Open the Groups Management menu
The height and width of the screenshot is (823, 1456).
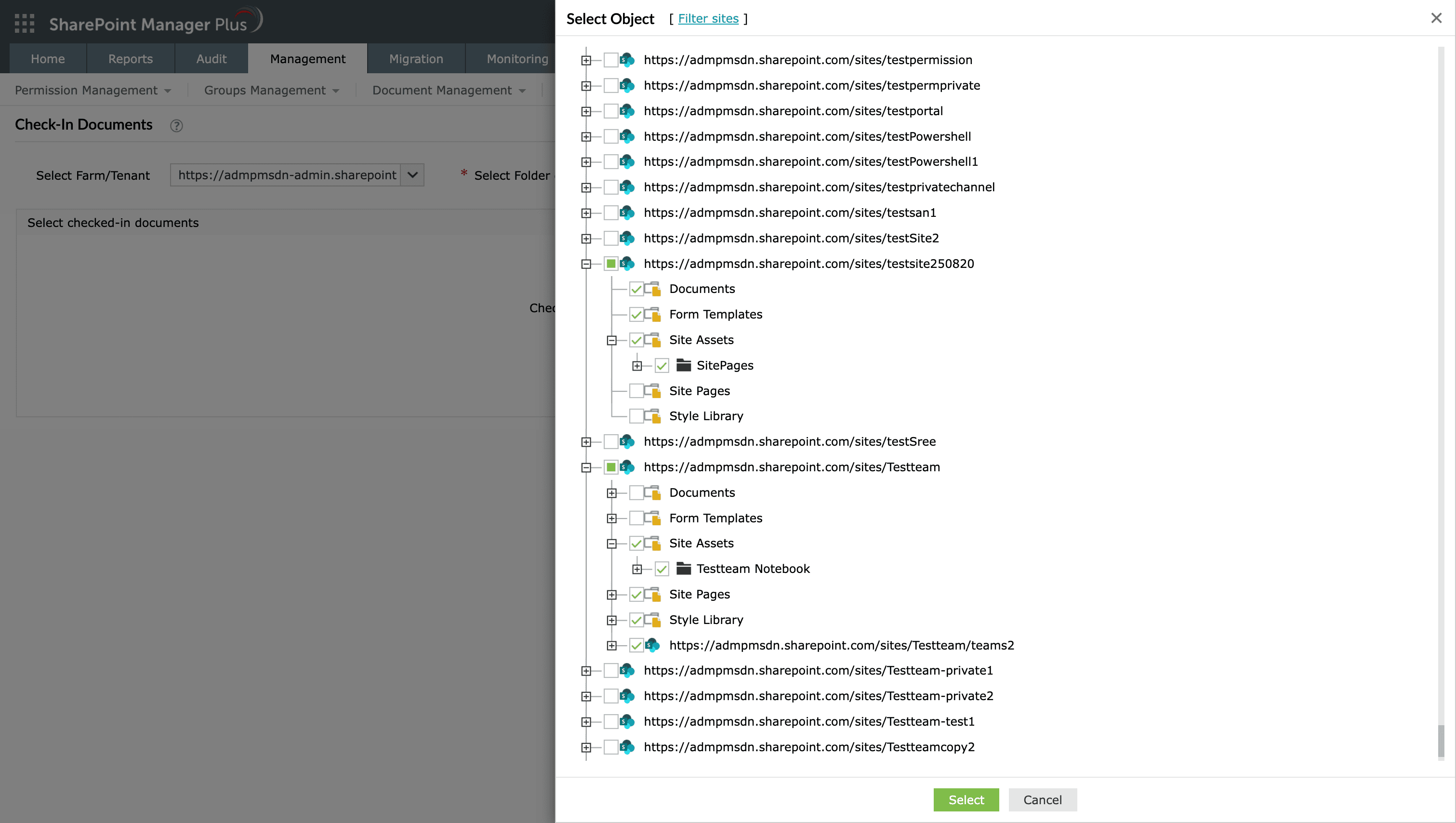pos(271,91)
